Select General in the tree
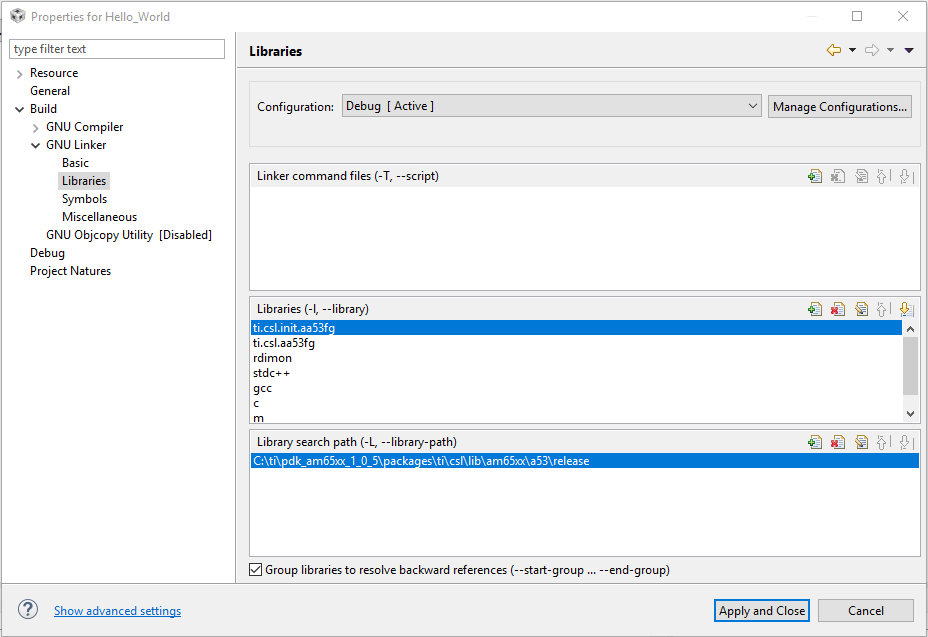 (x=50, y=91)
